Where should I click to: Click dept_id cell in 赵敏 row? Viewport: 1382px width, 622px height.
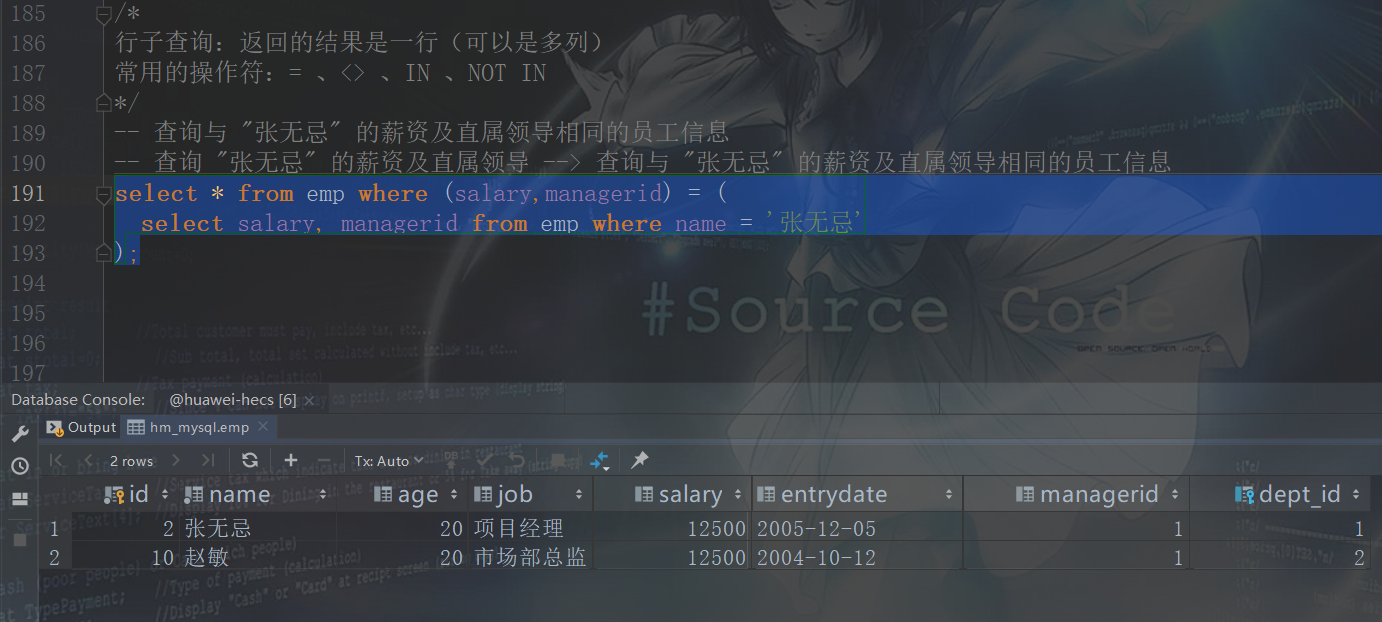coord(1359,558)
